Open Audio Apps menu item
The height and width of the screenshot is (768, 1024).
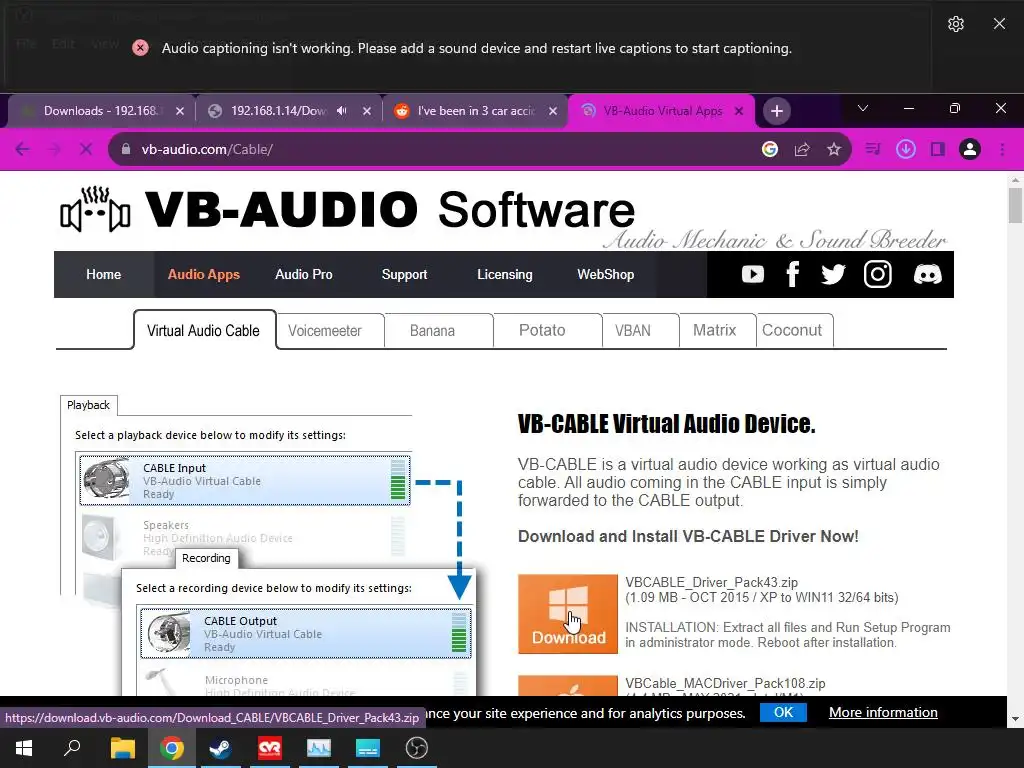click(x=204, y=274)
